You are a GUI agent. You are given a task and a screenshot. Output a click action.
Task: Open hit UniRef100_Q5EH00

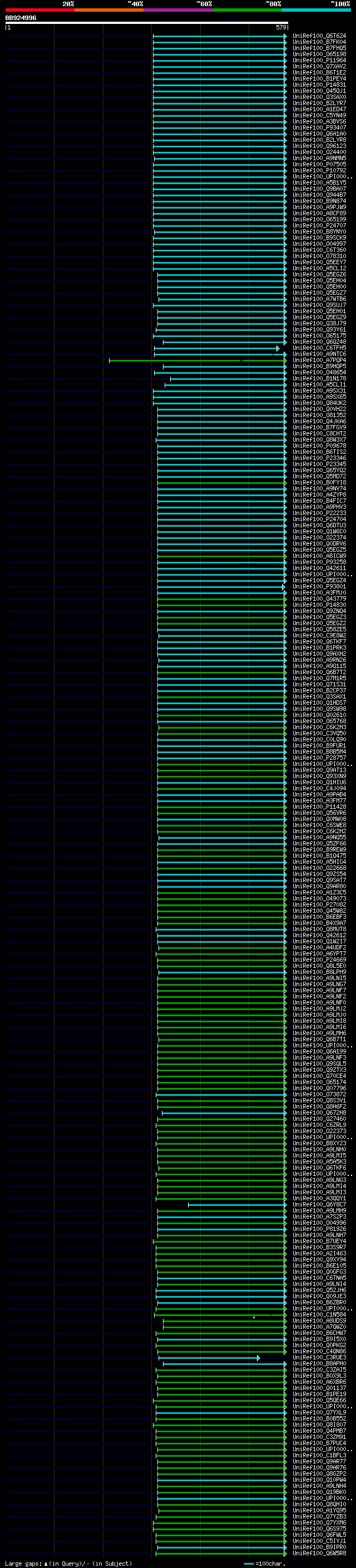tap(319, 286)
